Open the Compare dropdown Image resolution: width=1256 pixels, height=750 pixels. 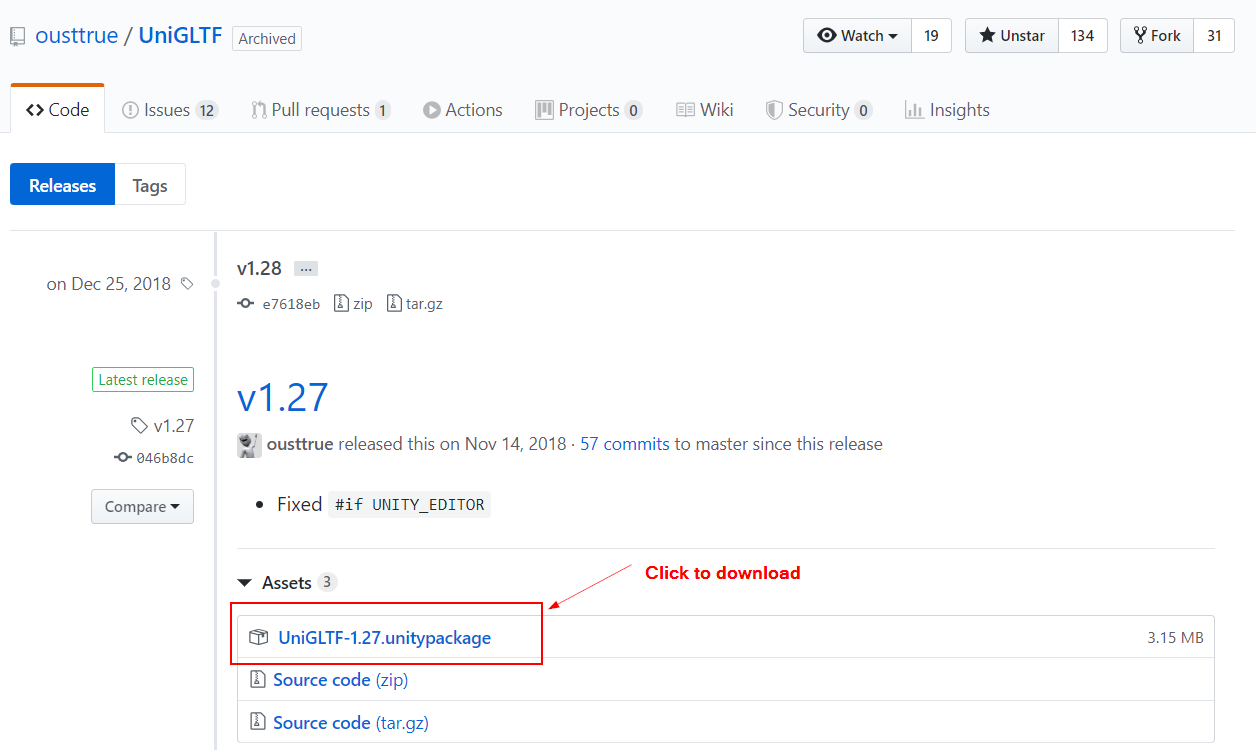pyautogui.click(x=142, y=507)
